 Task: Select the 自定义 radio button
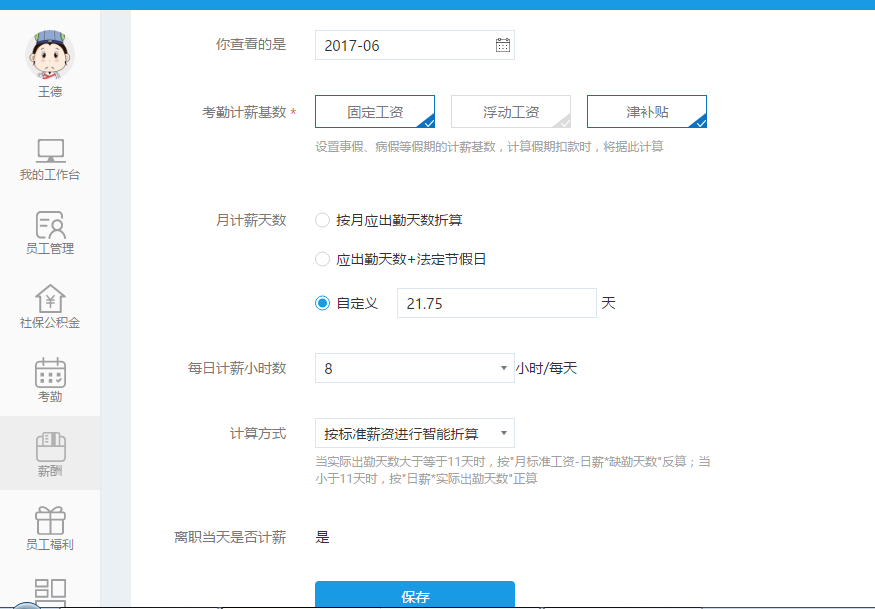(322, 303)
